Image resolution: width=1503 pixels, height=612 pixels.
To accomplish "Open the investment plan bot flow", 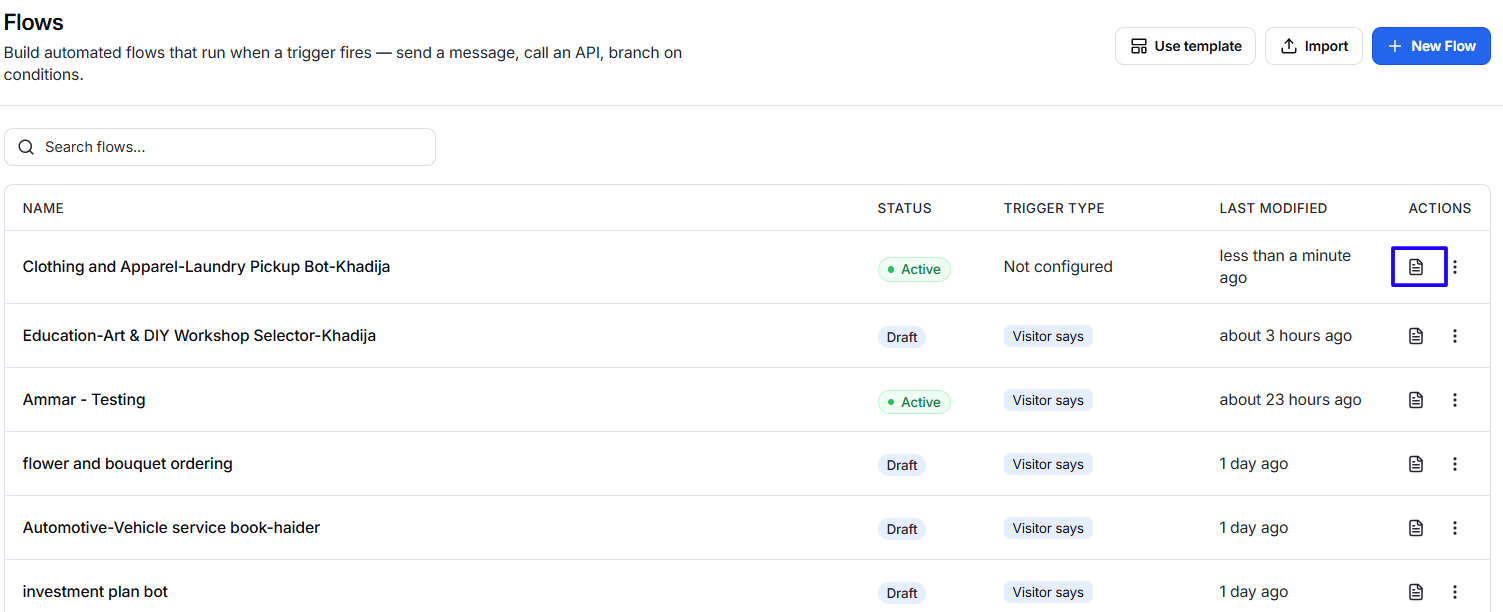I will 95,592.
